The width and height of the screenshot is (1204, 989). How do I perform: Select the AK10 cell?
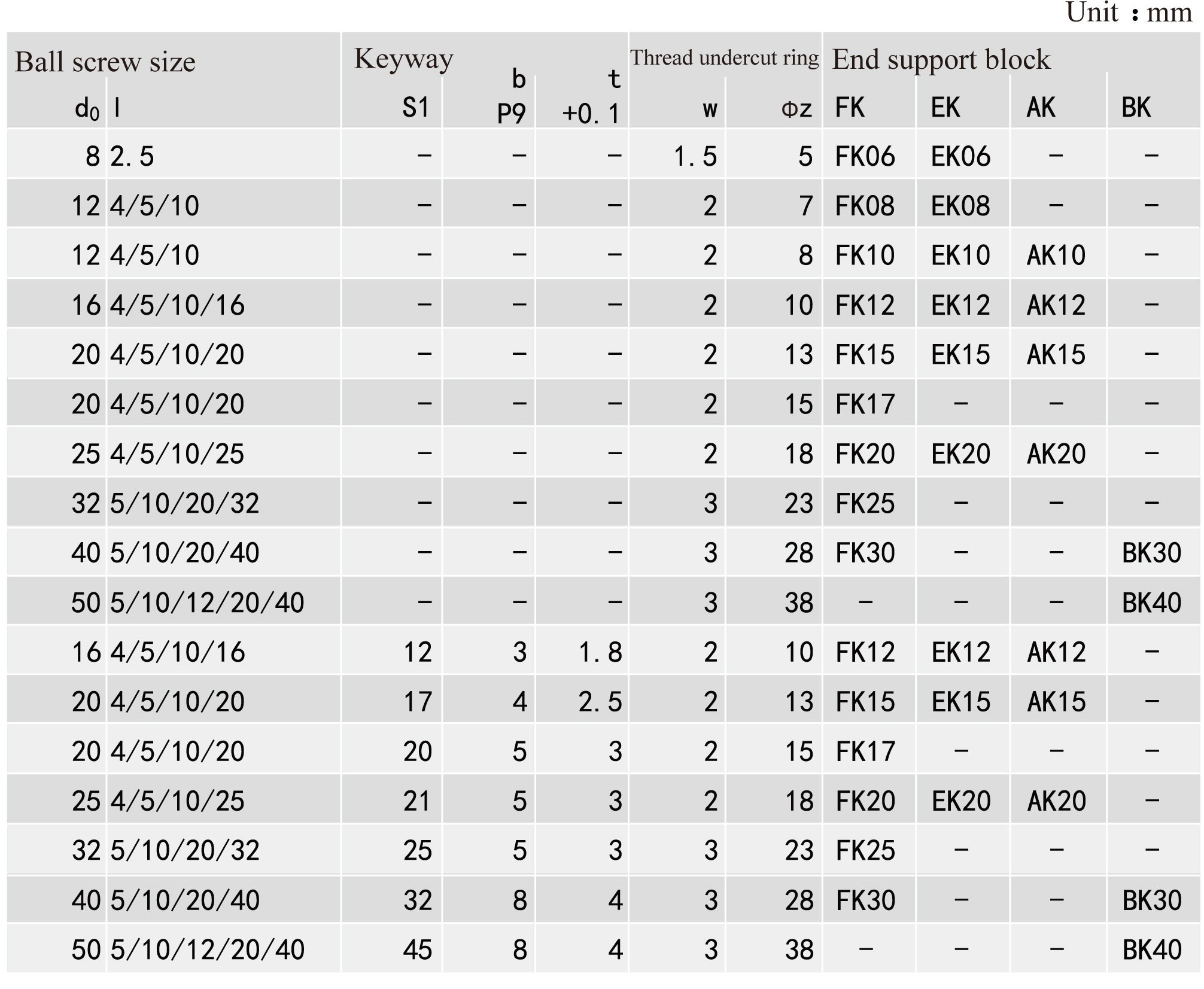coord(1056,255)
